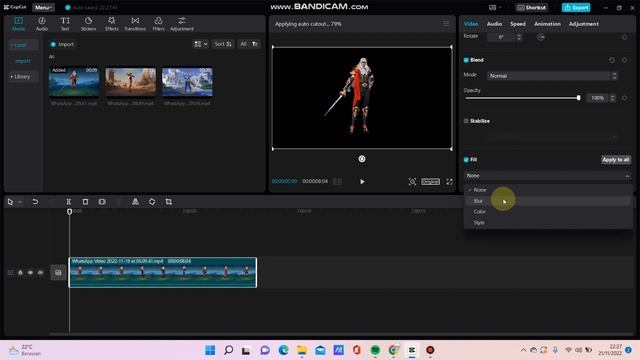Switch to the Audio properties tab
The width and height of the screenshot is (640, 360).
tap(494, 24)
